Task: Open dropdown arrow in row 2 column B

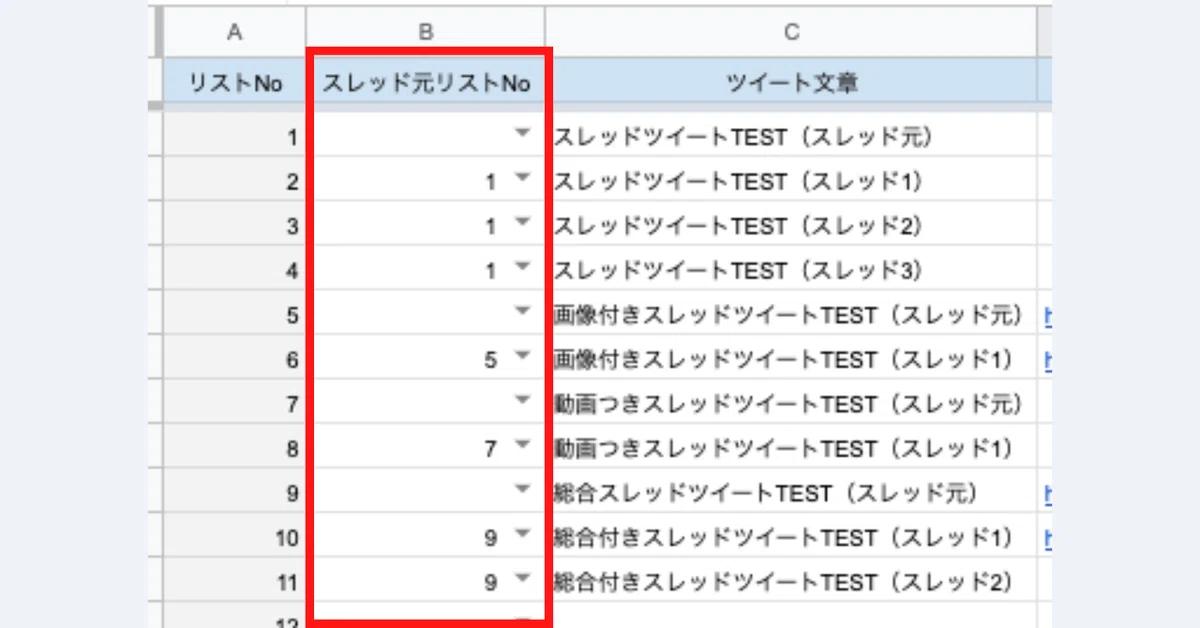Action: [x=521, y=179]
